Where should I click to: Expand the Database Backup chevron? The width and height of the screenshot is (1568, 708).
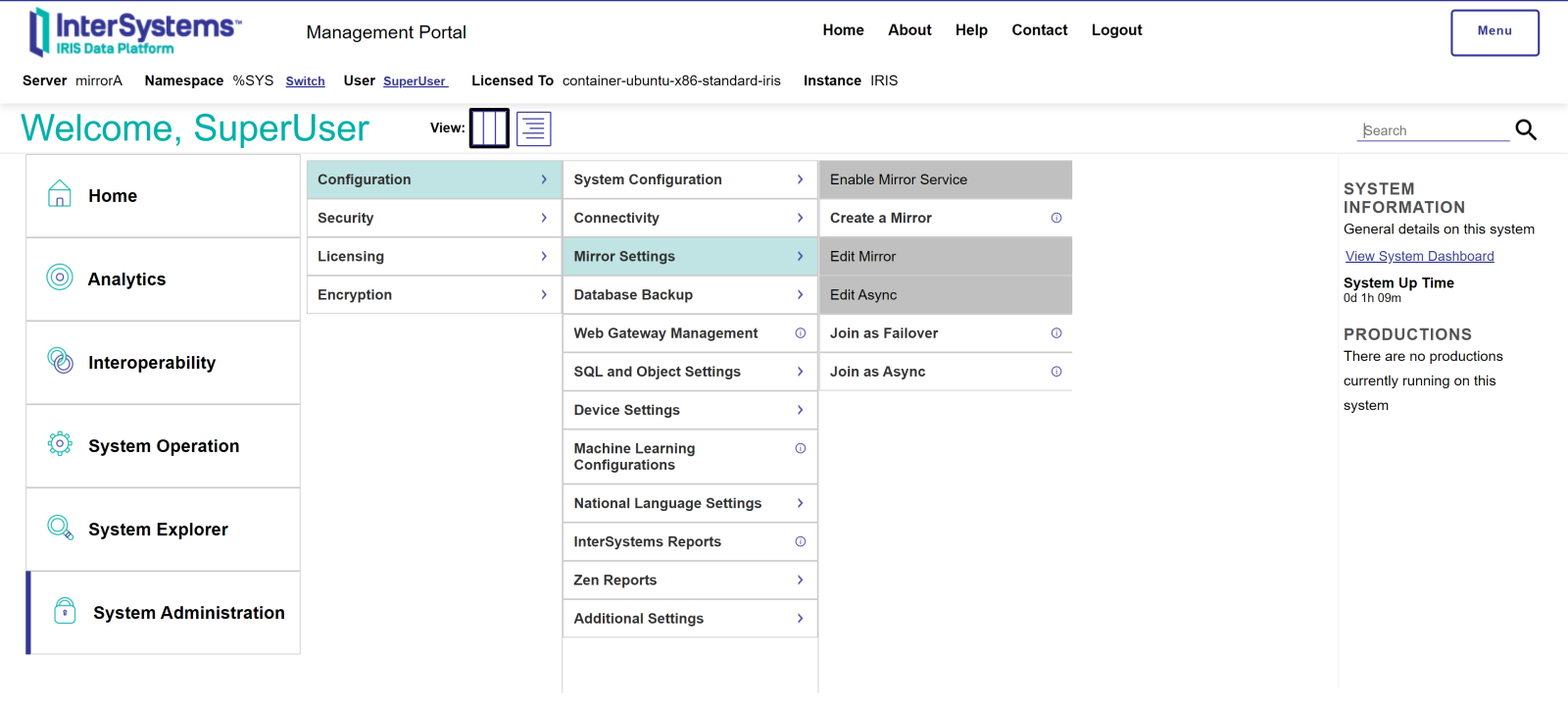800,294
